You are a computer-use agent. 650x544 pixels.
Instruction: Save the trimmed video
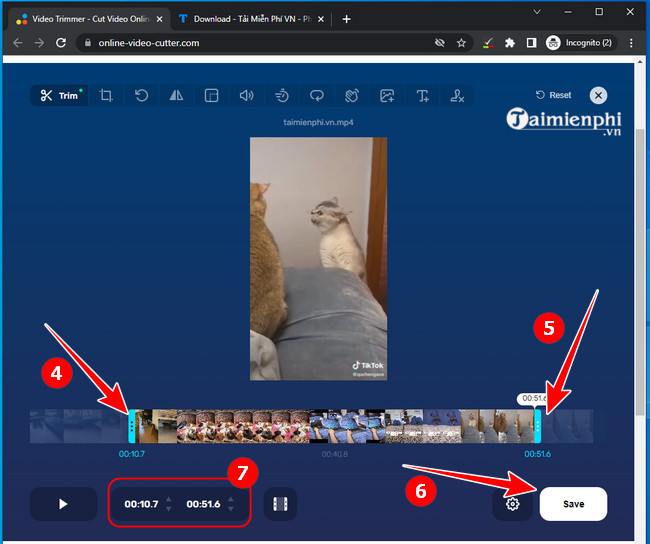[573, 504]
